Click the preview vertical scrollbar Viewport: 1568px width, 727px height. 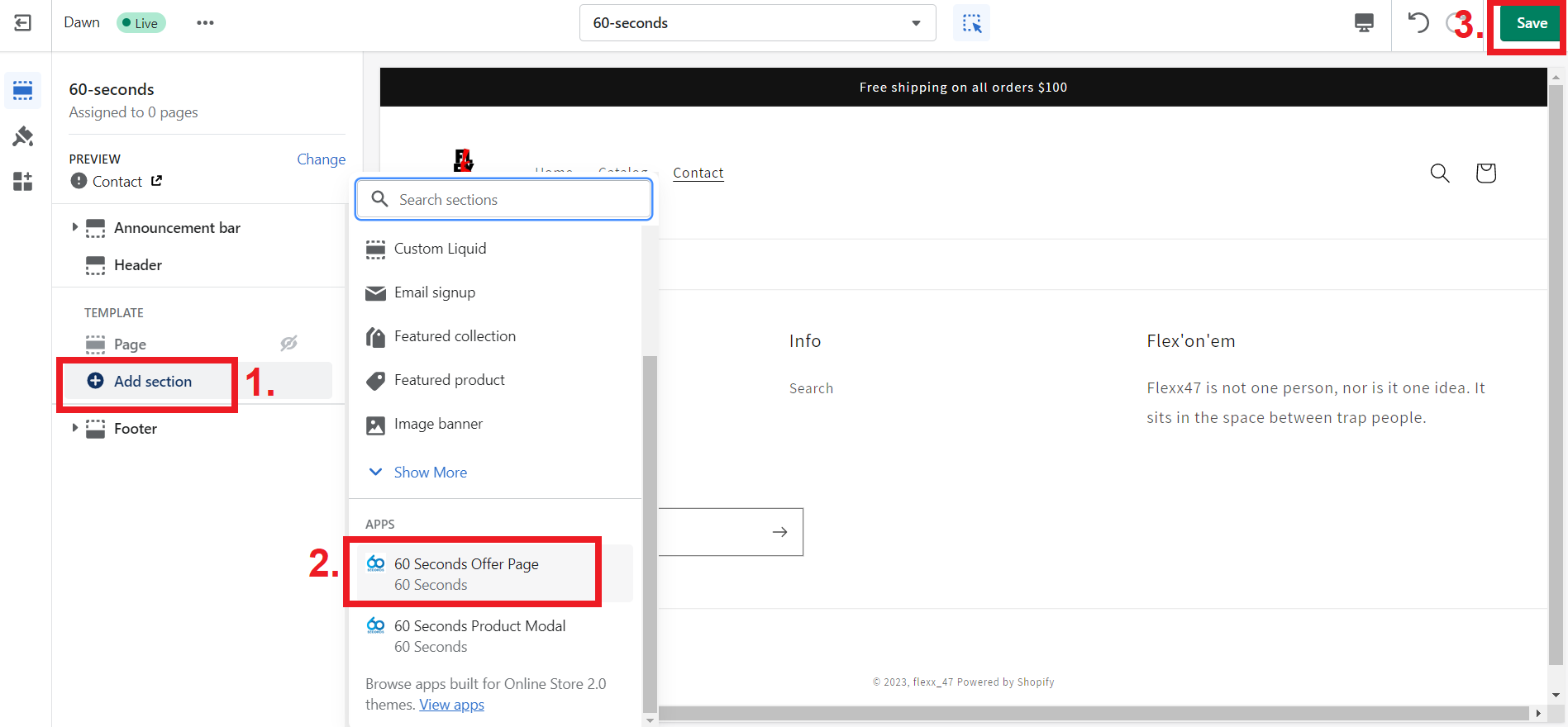[1556, 374]
